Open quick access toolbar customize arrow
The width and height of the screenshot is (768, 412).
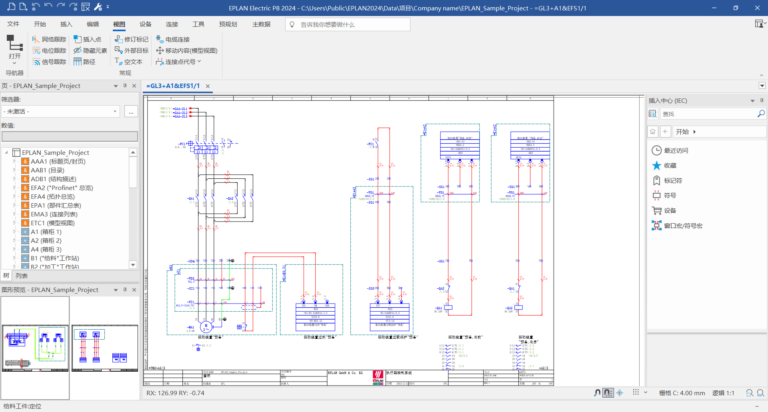pyautogui.click(x=108, y=7)
